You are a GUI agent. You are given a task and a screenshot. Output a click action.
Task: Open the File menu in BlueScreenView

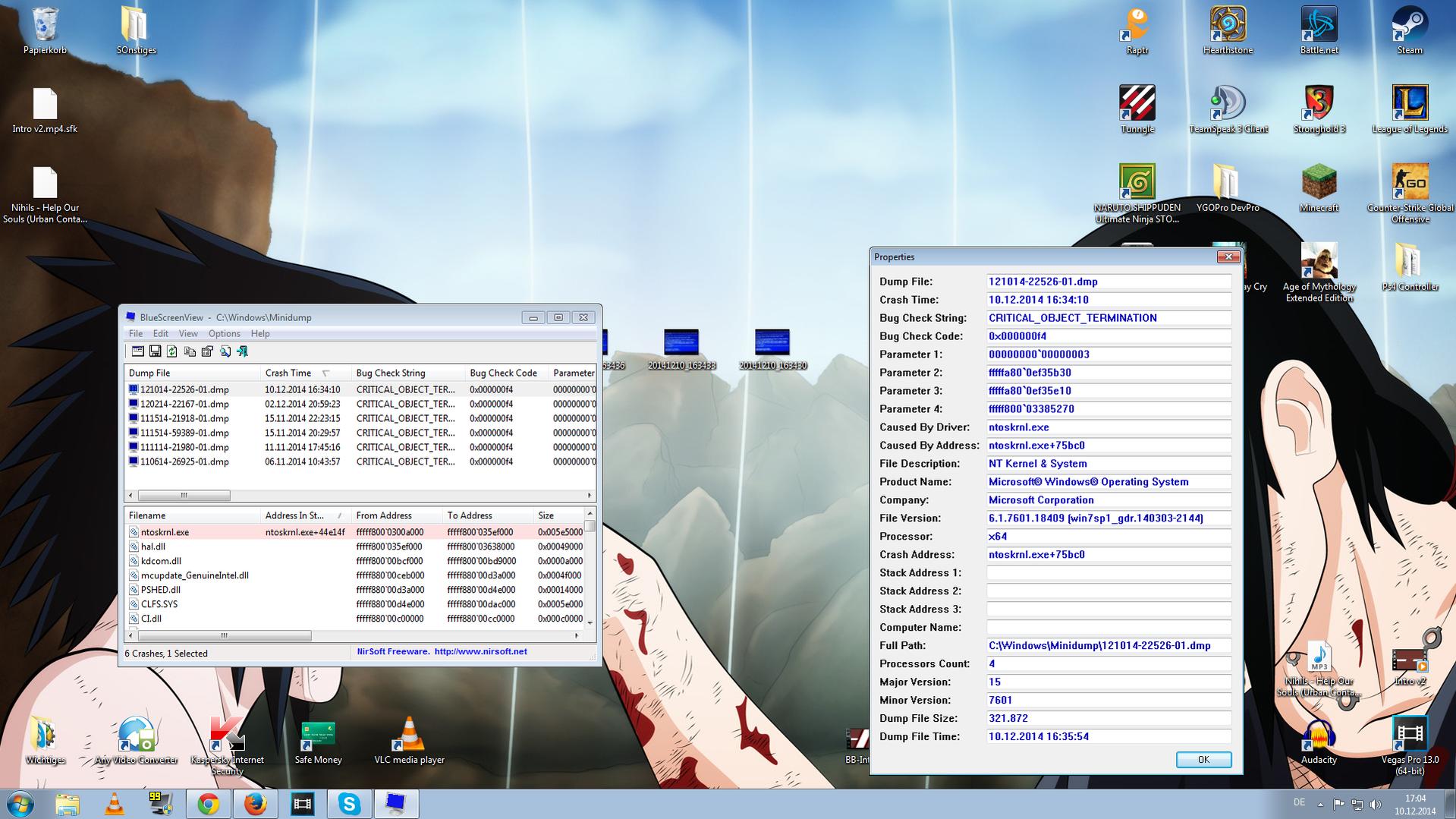pos(136,334)
